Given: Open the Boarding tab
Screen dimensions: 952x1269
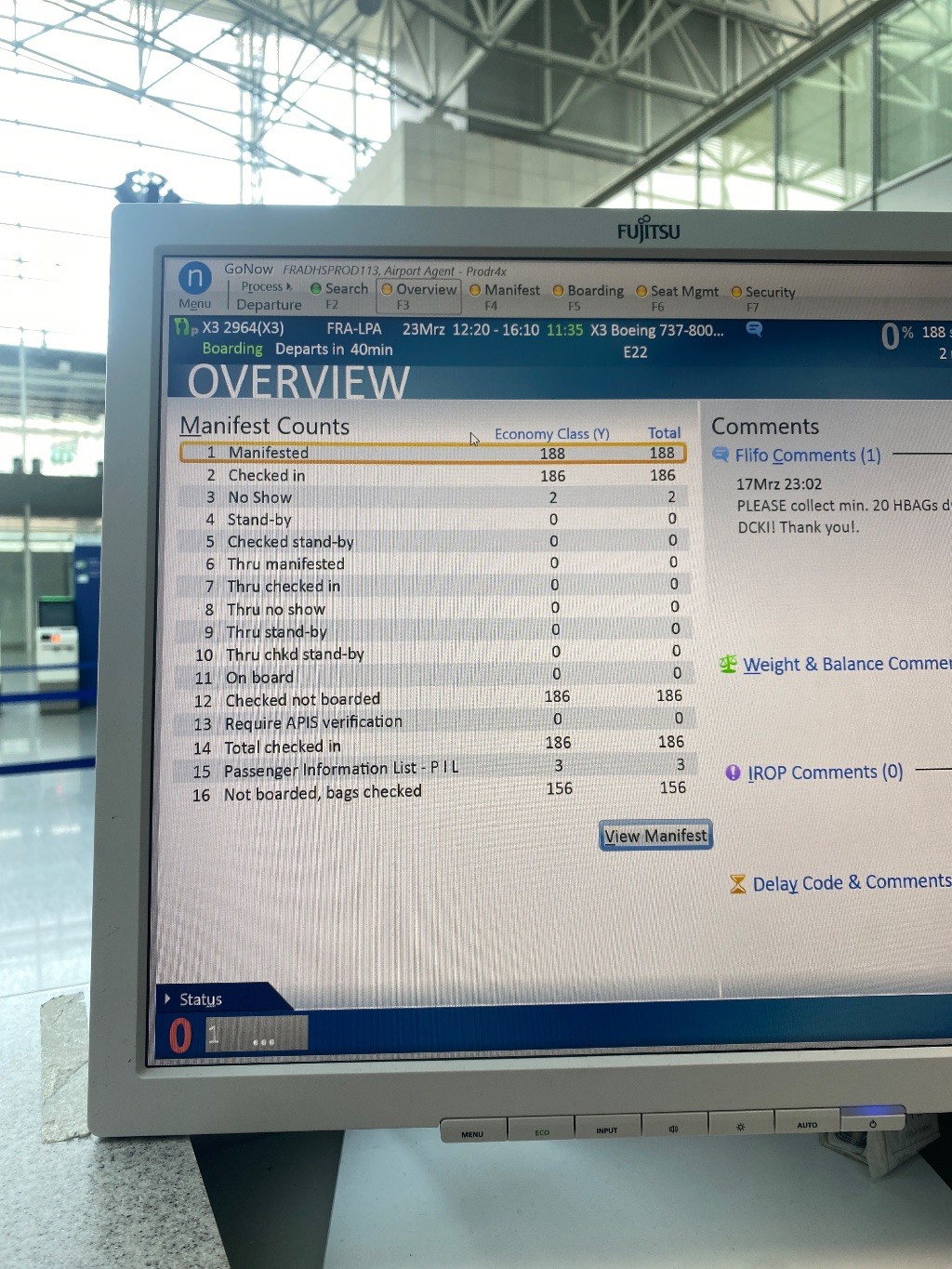Looking at the screenshot, I should click(x=594, y=291).
